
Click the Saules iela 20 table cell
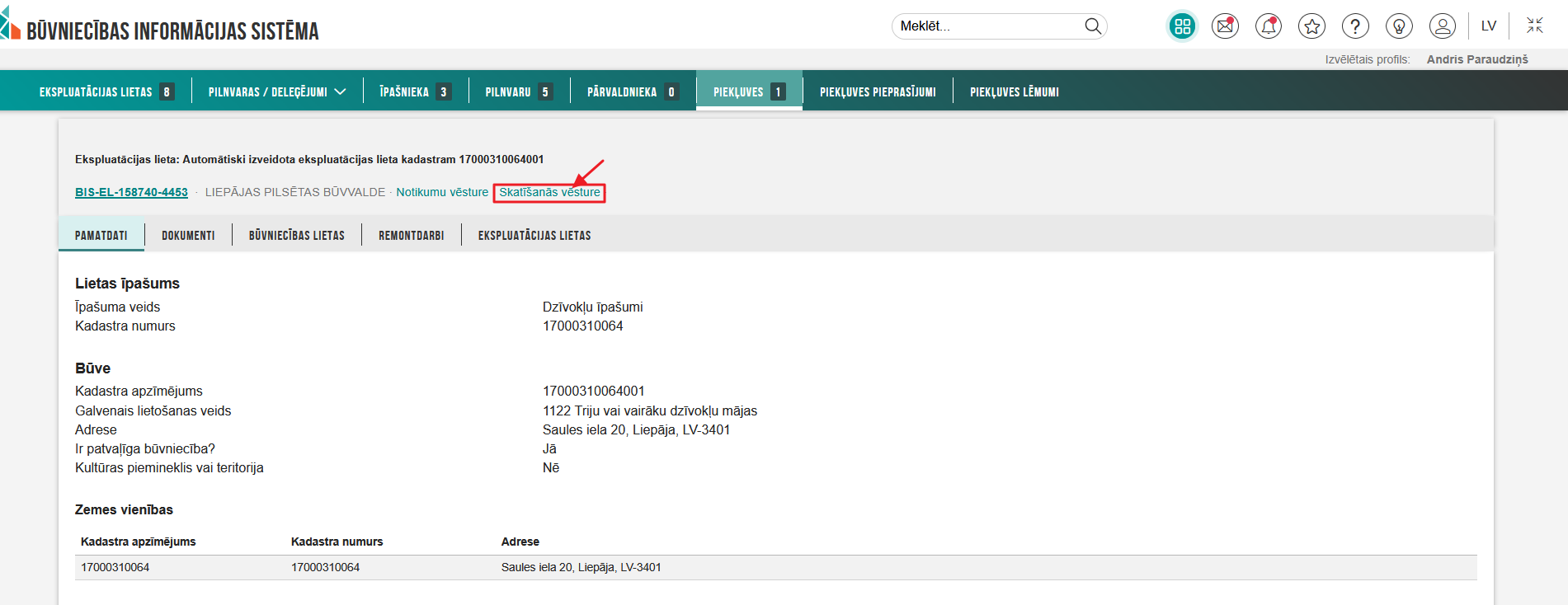(x=582, y=567)
